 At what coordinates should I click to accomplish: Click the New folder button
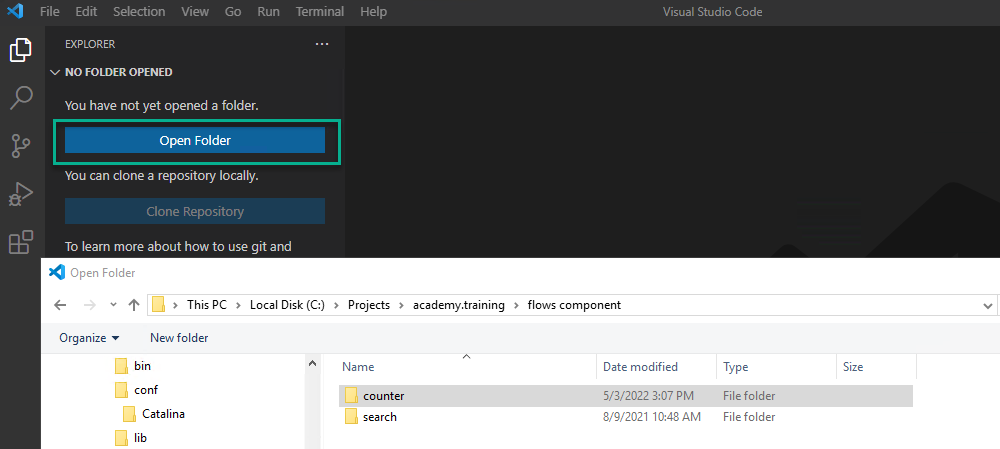click(x=179, y=338)
